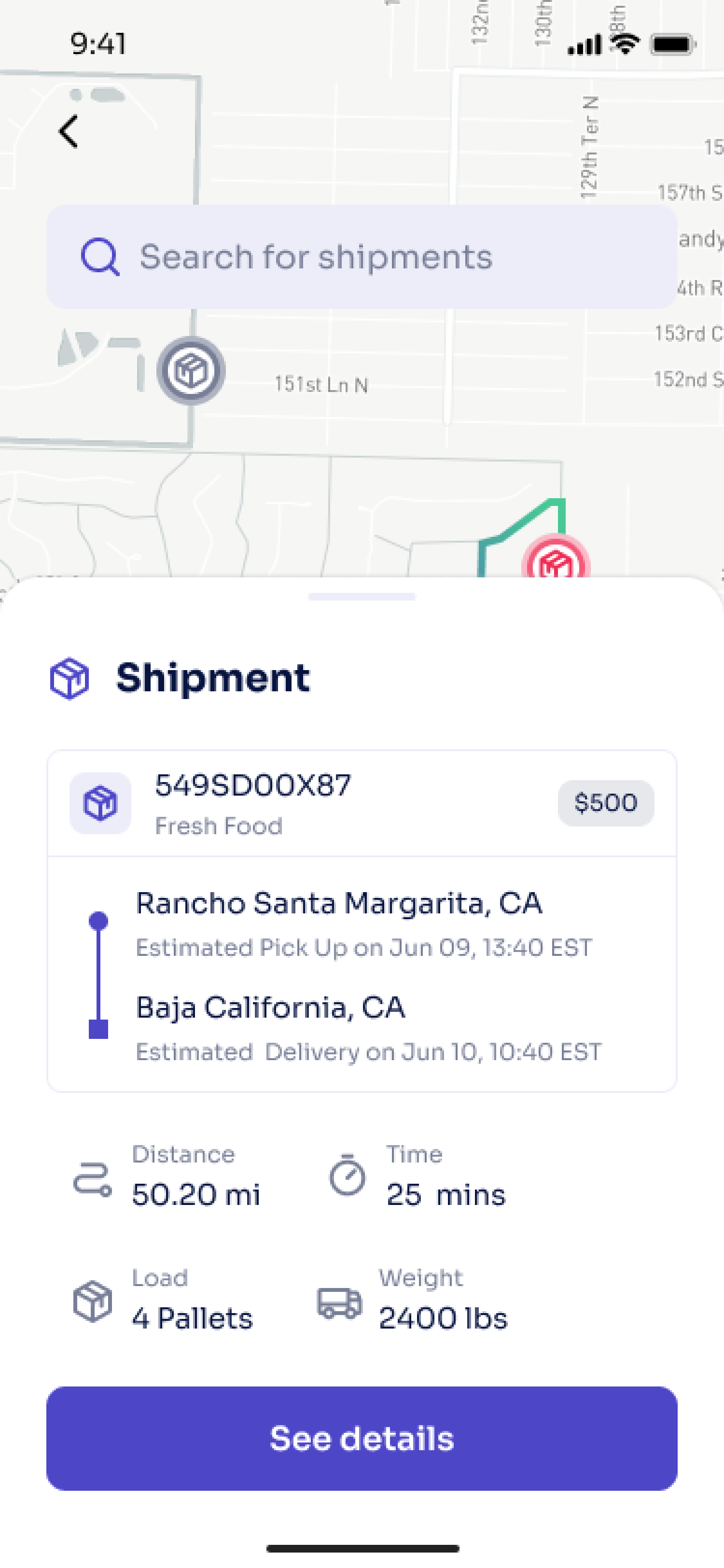This screenshot has width=724, height=1568.
Task: Expand the bottom sheet drag handle
Action: tap(362, 597)
